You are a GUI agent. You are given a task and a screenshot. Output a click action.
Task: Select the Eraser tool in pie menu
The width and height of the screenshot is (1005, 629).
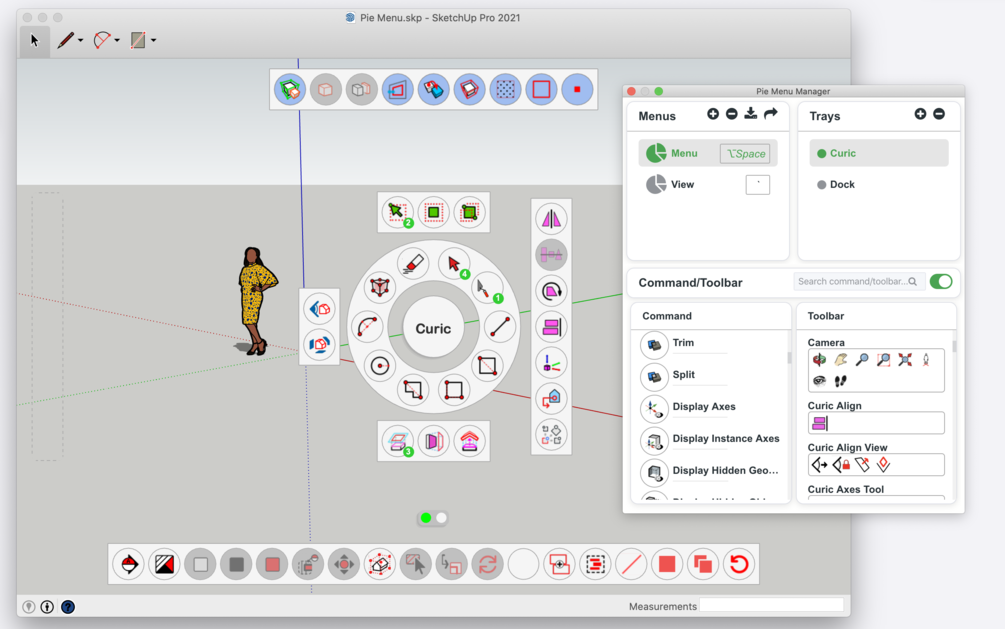point(413,264)
